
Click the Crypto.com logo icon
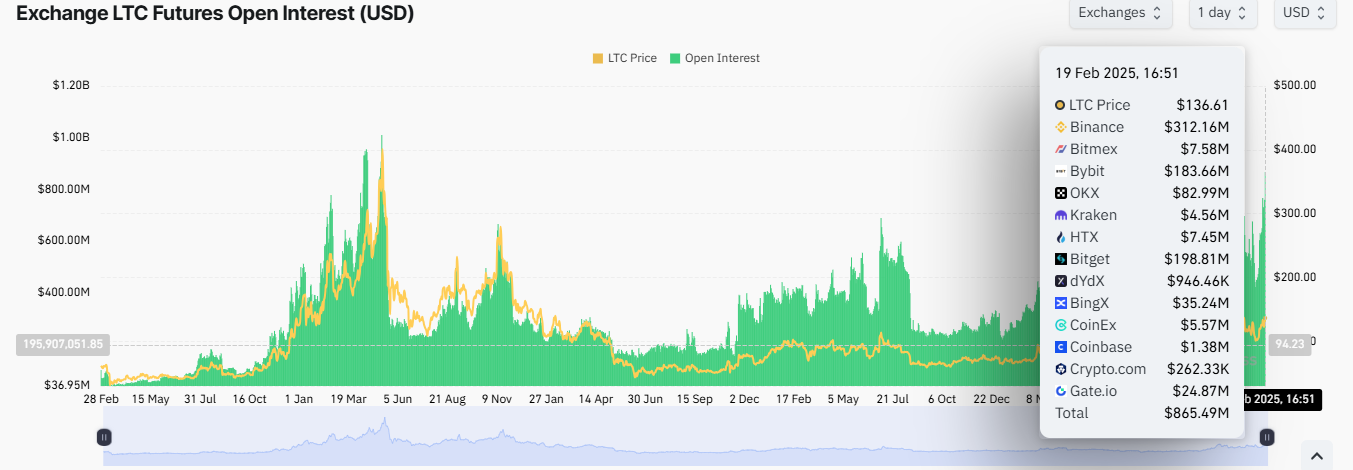1060,369
